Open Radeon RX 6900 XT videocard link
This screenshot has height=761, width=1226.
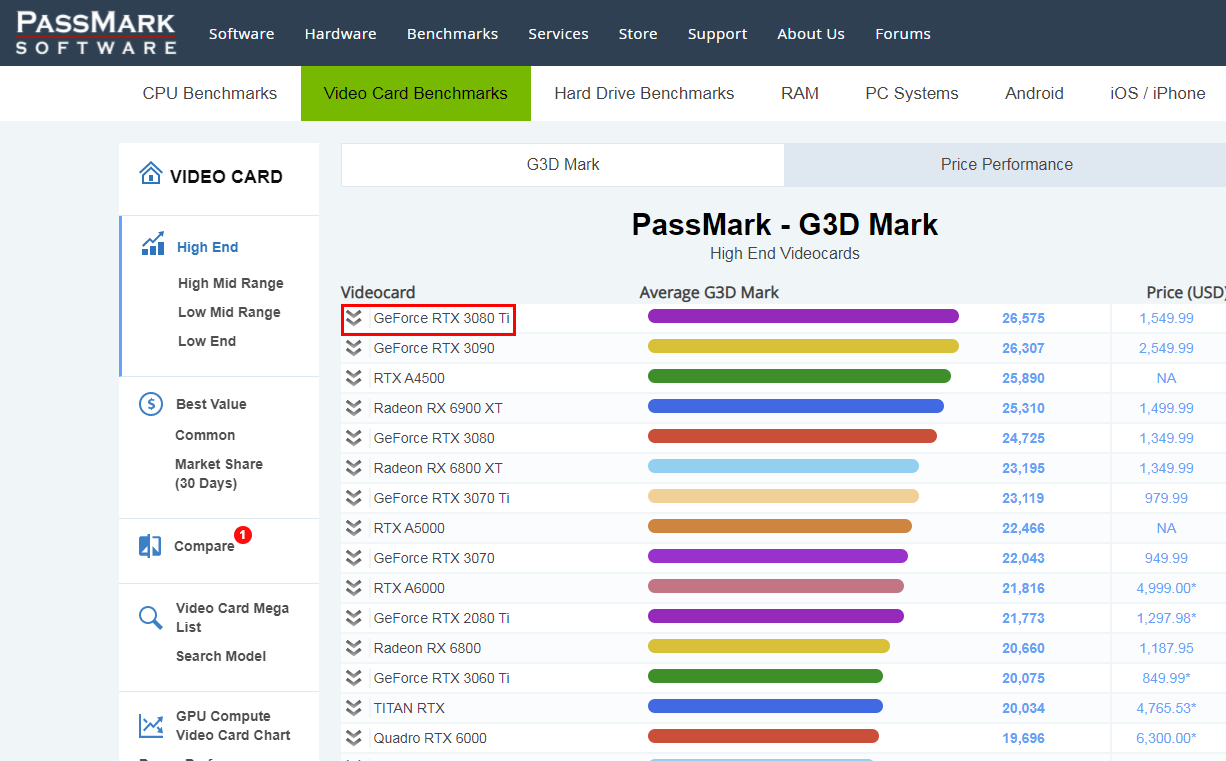[x=438, y=408]
